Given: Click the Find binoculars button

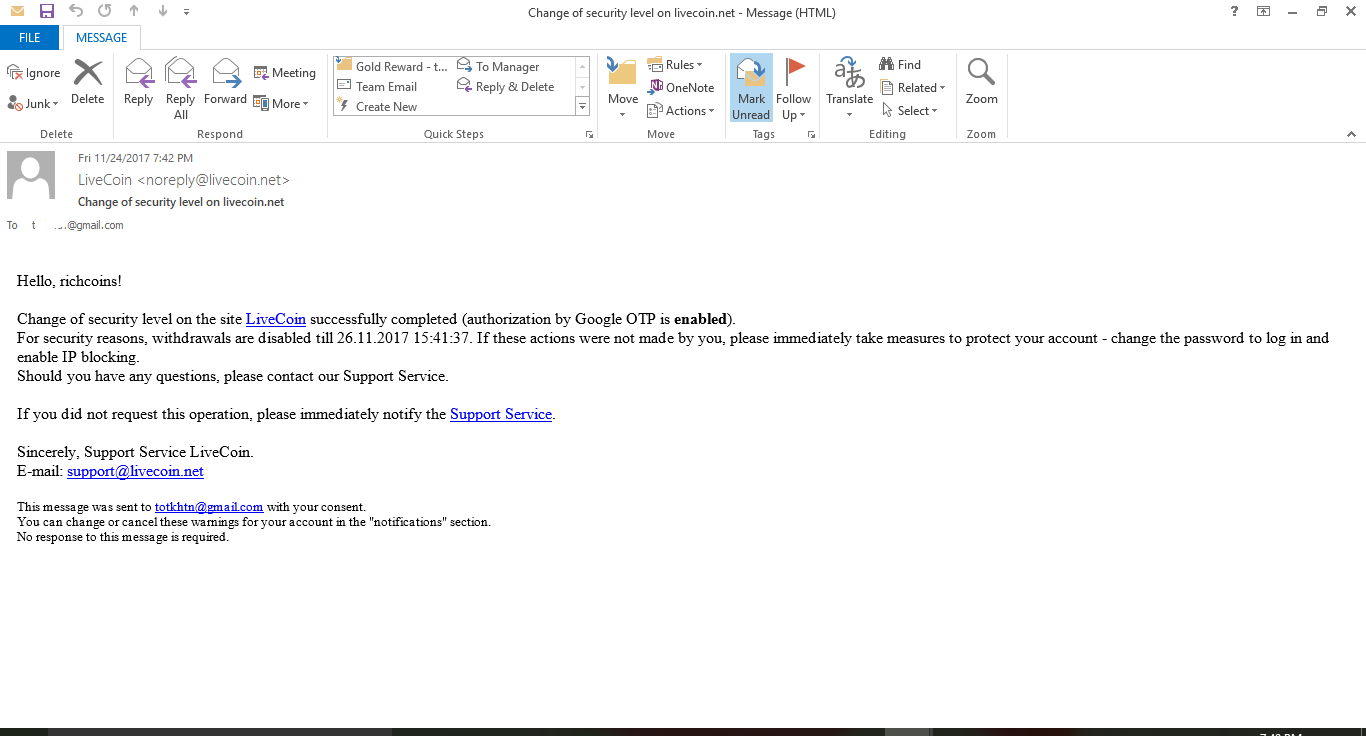Looking at the screenshot, I should pos(900,64).
